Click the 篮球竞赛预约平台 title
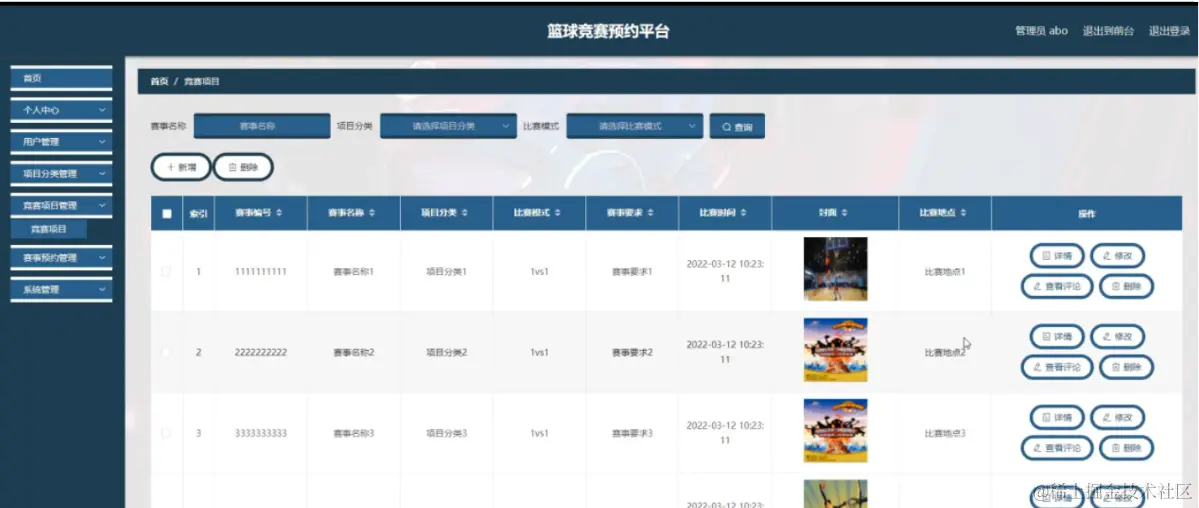The image size is (1199, 508). point(609,31)
